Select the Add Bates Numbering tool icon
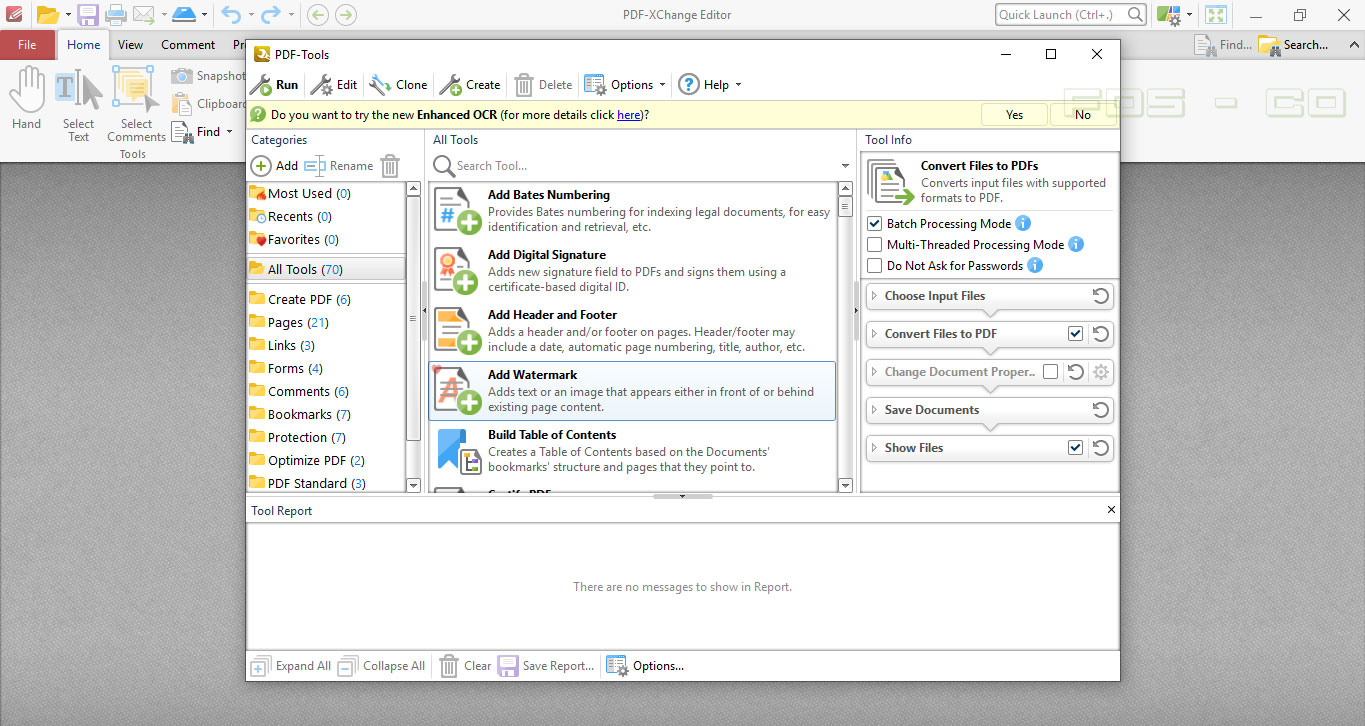Screen dimensions: 1365x726 [x=458, y=211]
